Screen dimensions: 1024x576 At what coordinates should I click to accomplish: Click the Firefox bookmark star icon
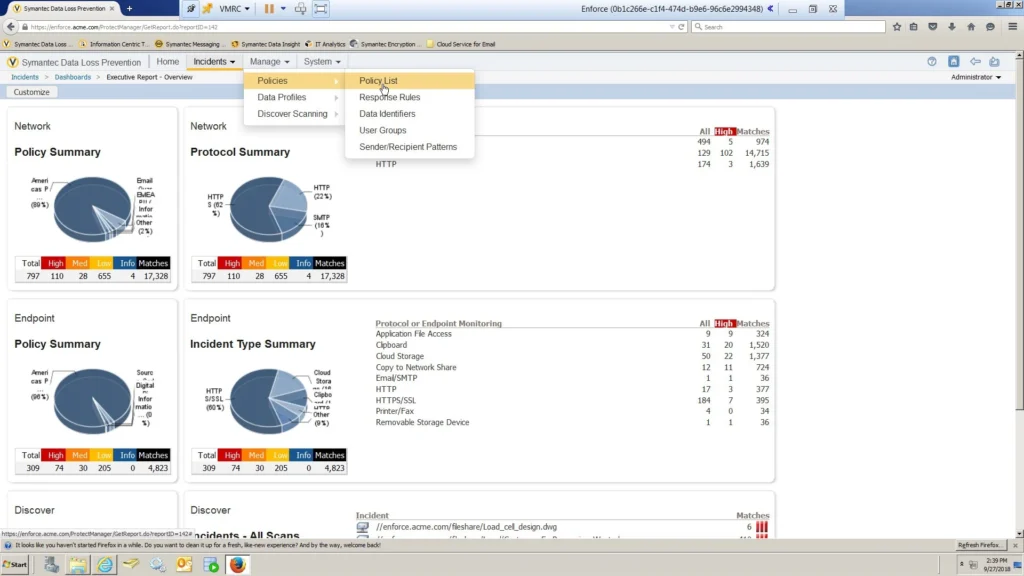coord(897,27)
